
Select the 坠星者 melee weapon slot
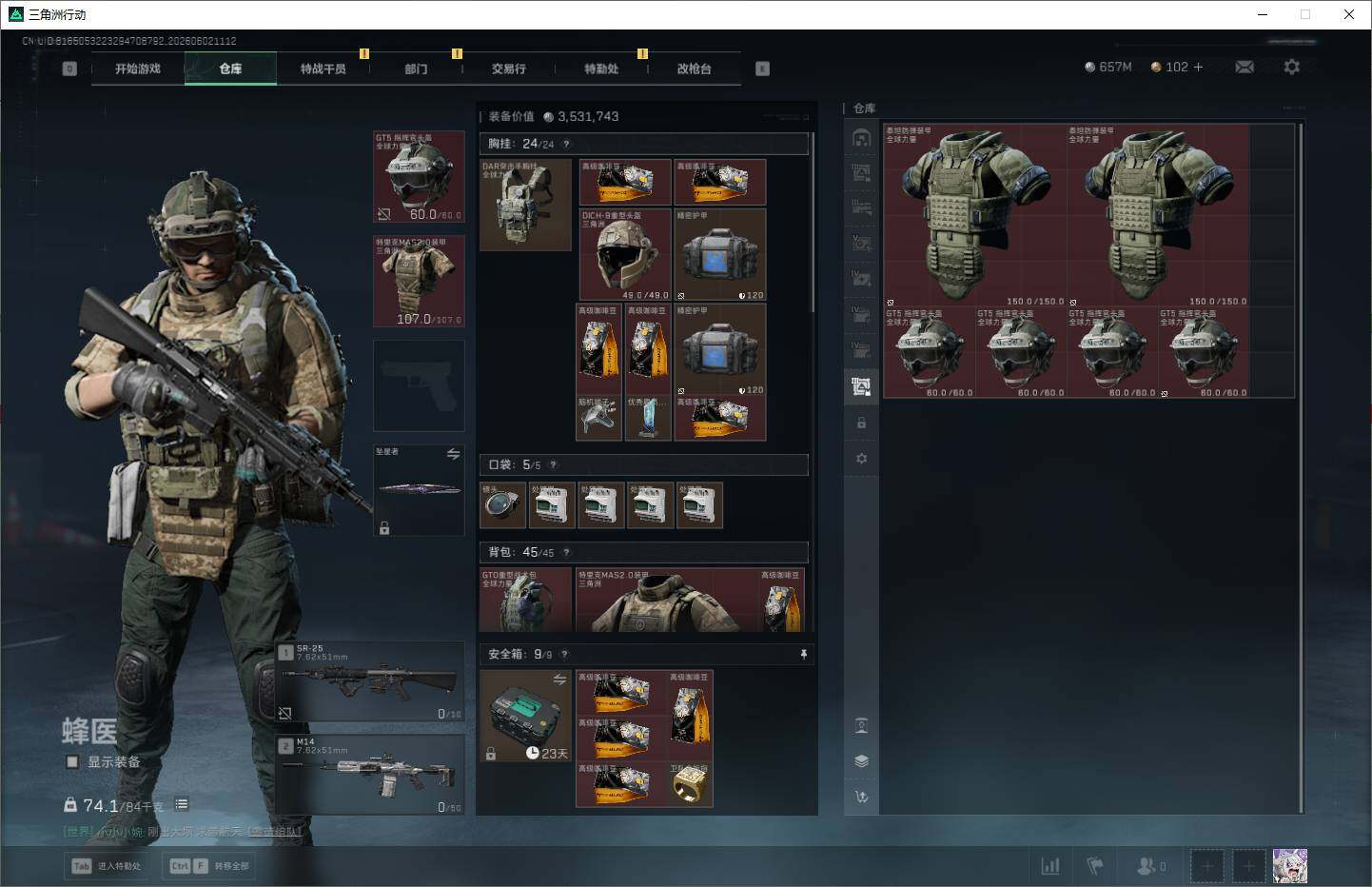click(419, 489)
